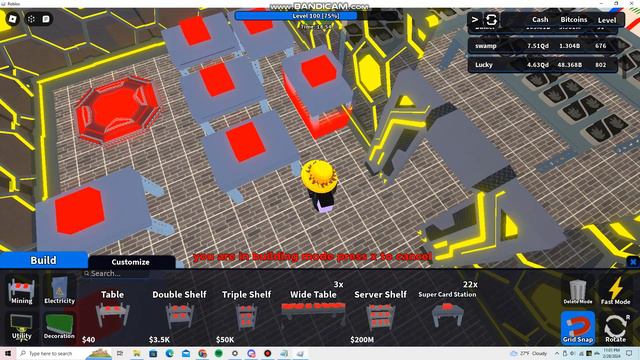The height and width of the screenshot is (360, 640).
Task: Pick the Wide Table item
Action: coord(313,312)
